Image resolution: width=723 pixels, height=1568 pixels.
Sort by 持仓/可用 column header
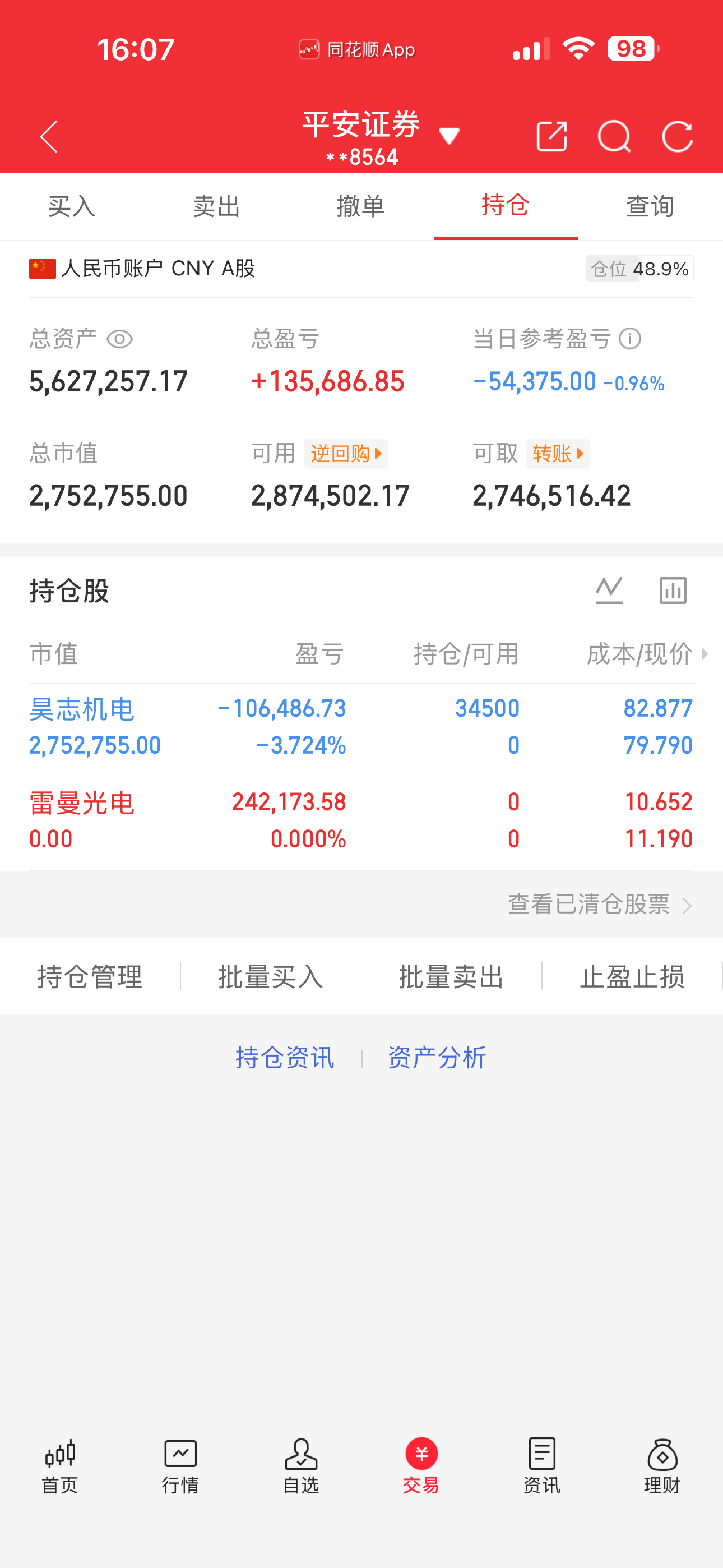(x=466, y=654)
